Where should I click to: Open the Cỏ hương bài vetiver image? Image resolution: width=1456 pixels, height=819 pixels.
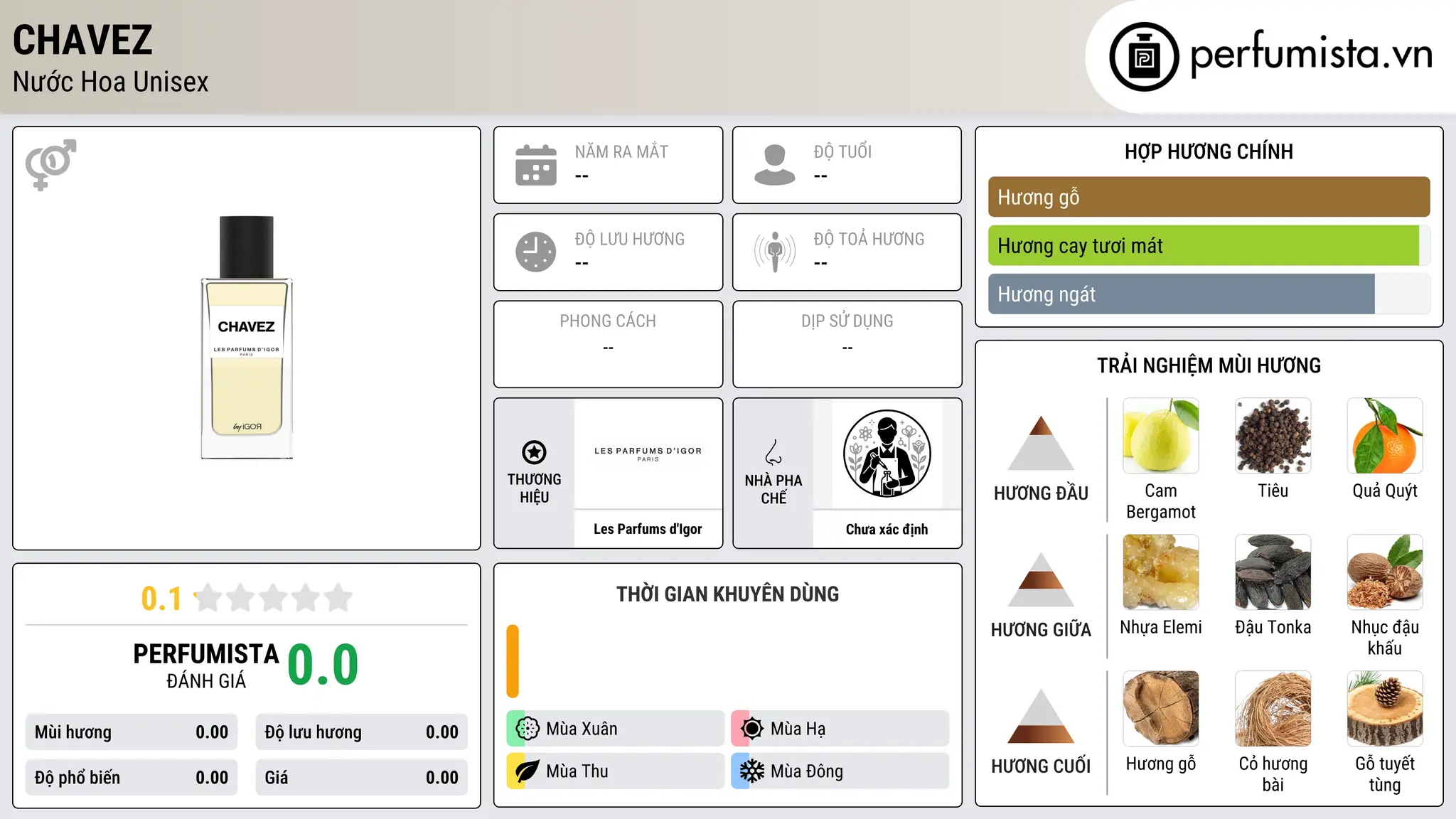coord(1273,709)
